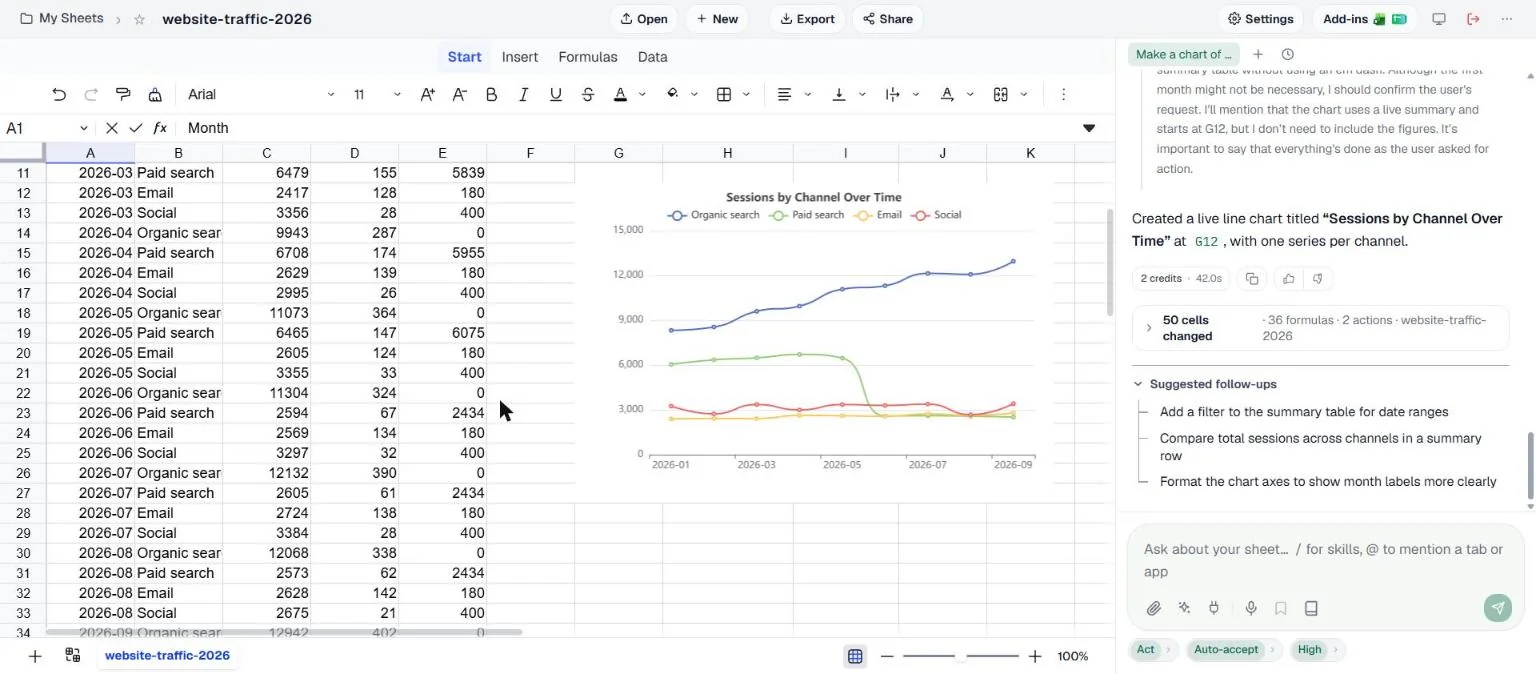Toggle italic formatting
Screen dimensions: 1536x674
tap(523, 94)
